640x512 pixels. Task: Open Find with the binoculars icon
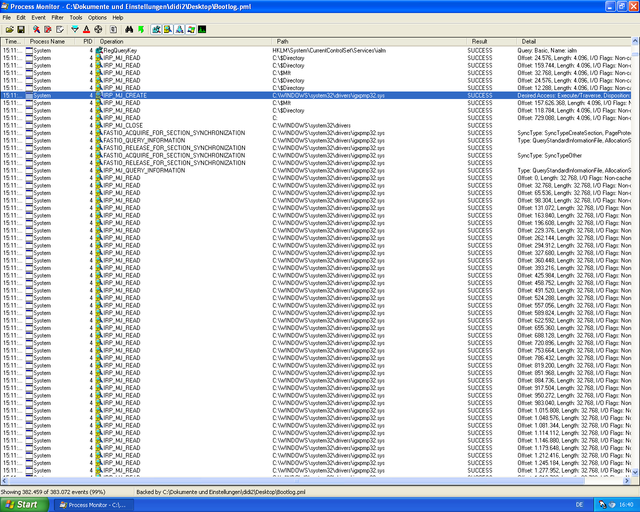click(129, 29)
